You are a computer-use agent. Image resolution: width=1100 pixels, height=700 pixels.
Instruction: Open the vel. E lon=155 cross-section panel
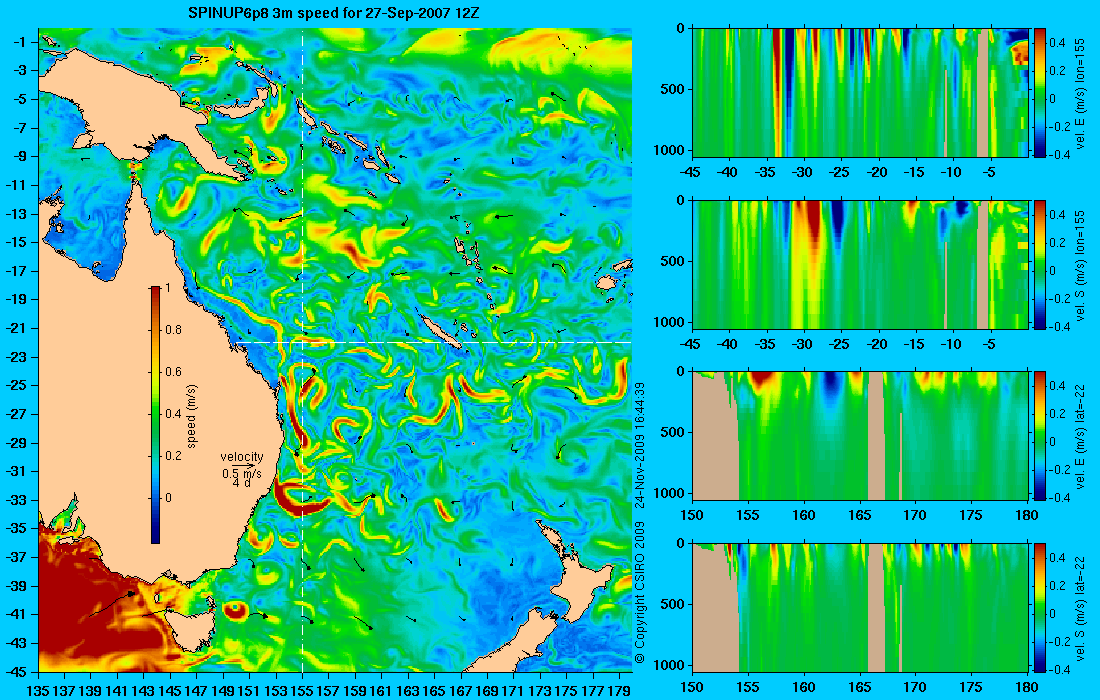click(860, 93)
